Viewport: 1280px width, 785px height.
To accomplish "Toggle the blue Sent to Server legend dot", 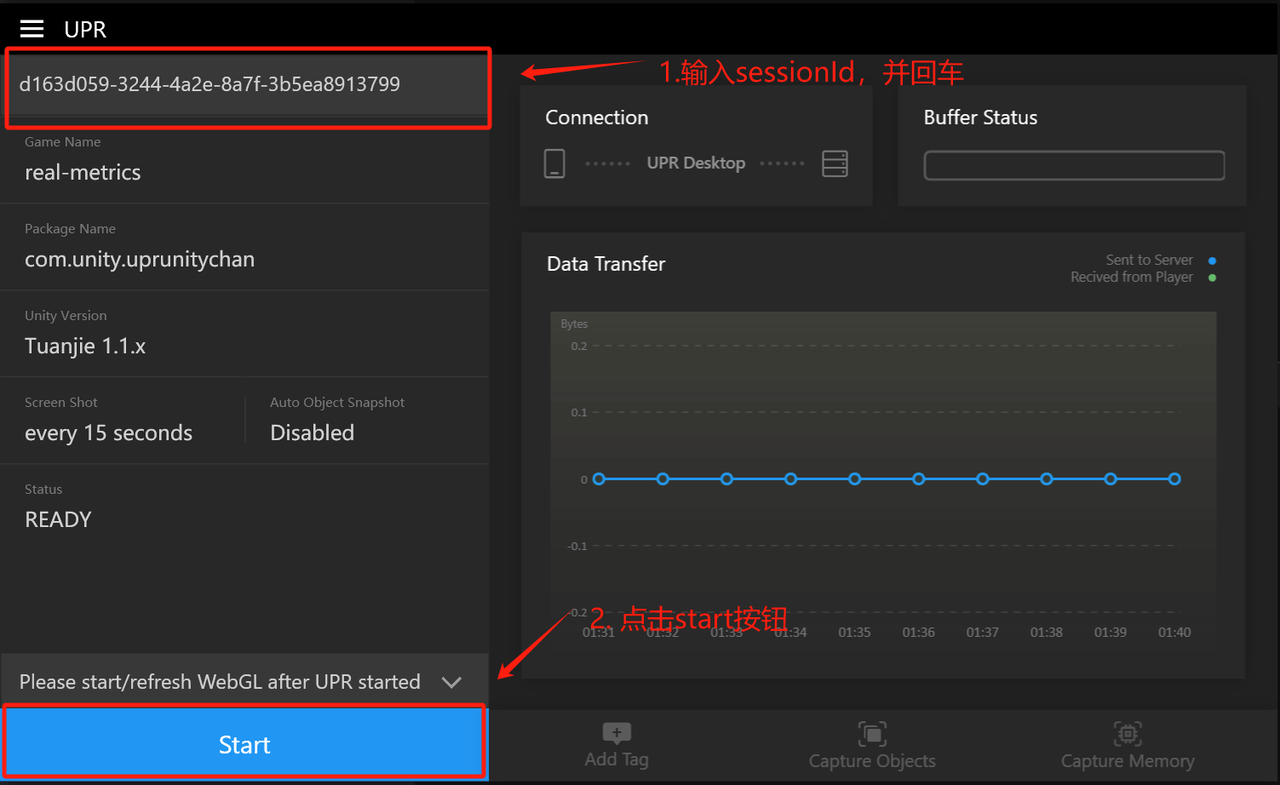I will tap(1212, 261).
